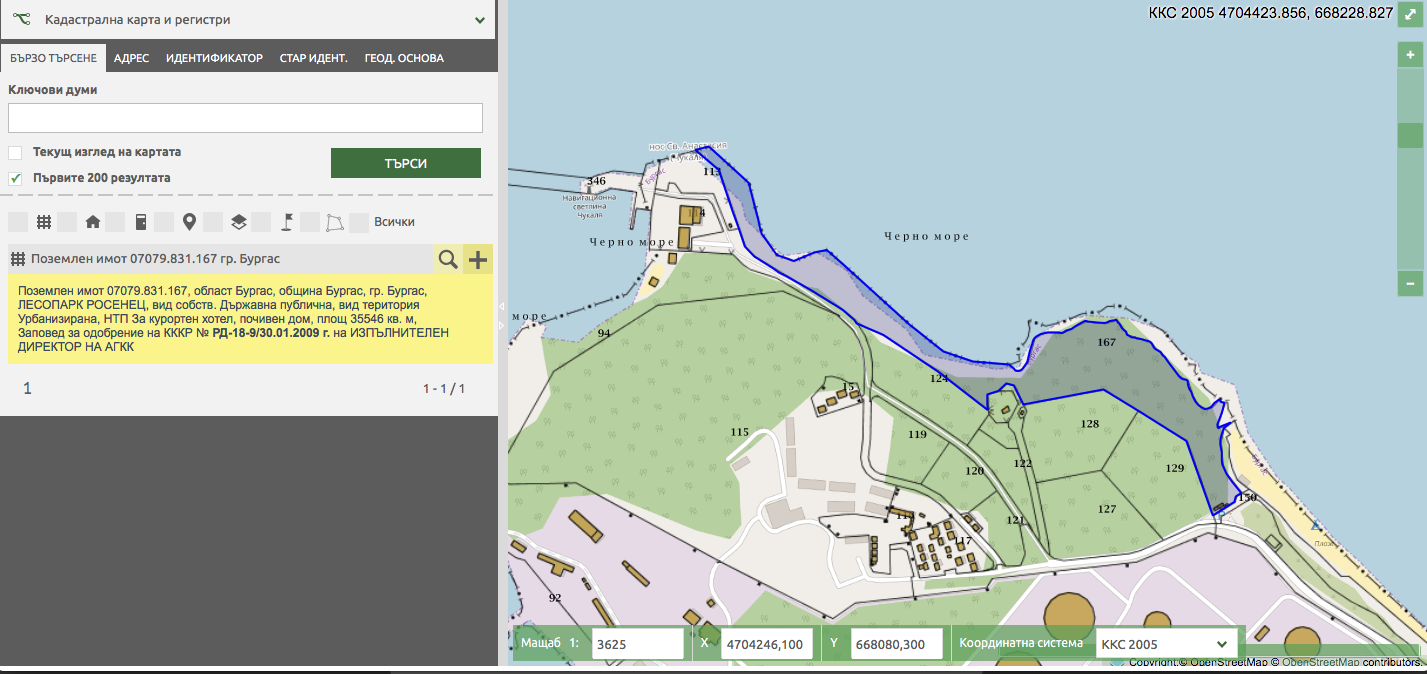This screenshot has height=674, width=1427.
Task: Enable 'Текущ изглед на картата' checkbox
Action: tap(15, 153)
